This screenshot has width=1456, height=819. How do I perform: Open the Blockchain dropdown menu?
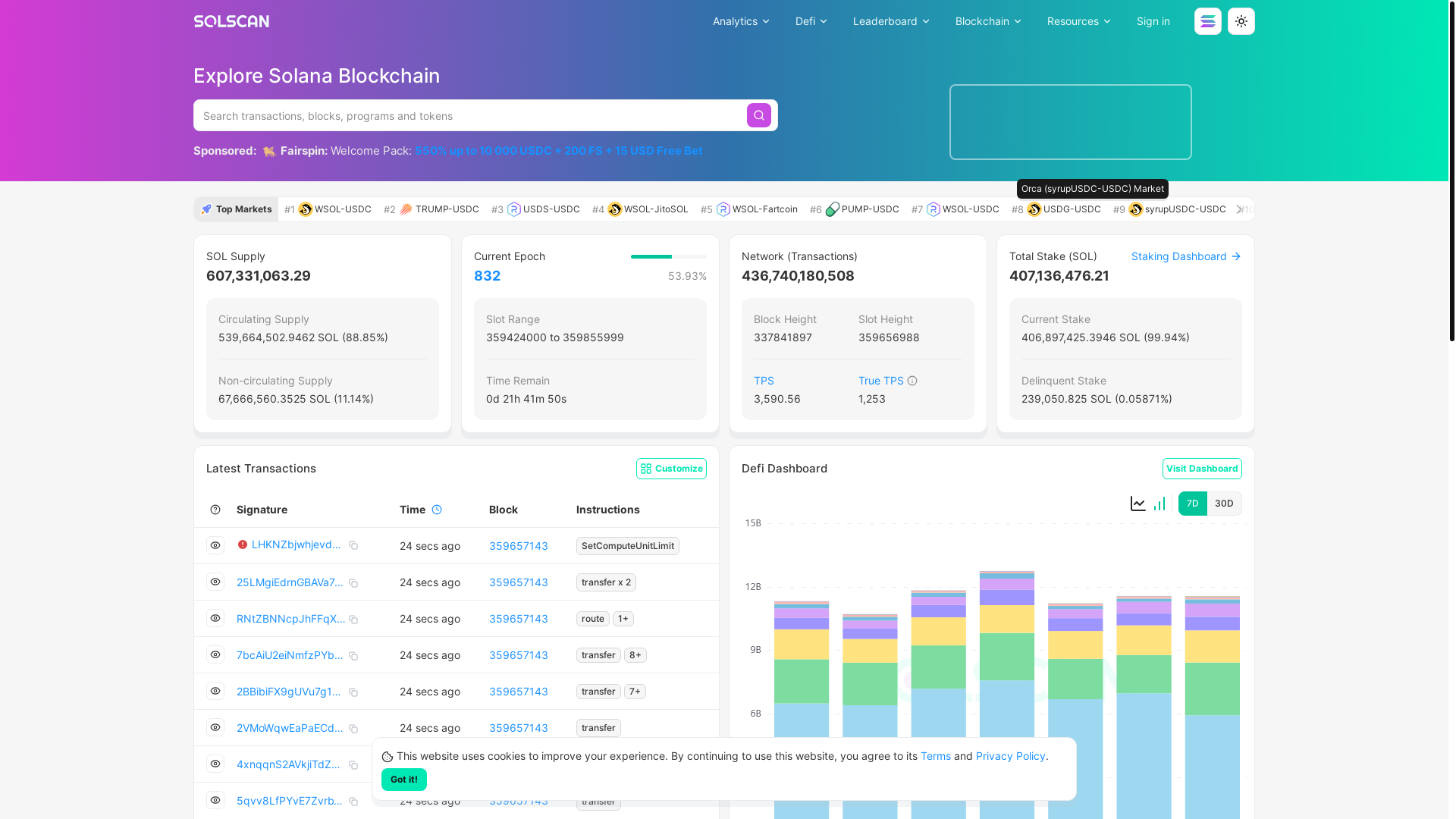(988, 21)
